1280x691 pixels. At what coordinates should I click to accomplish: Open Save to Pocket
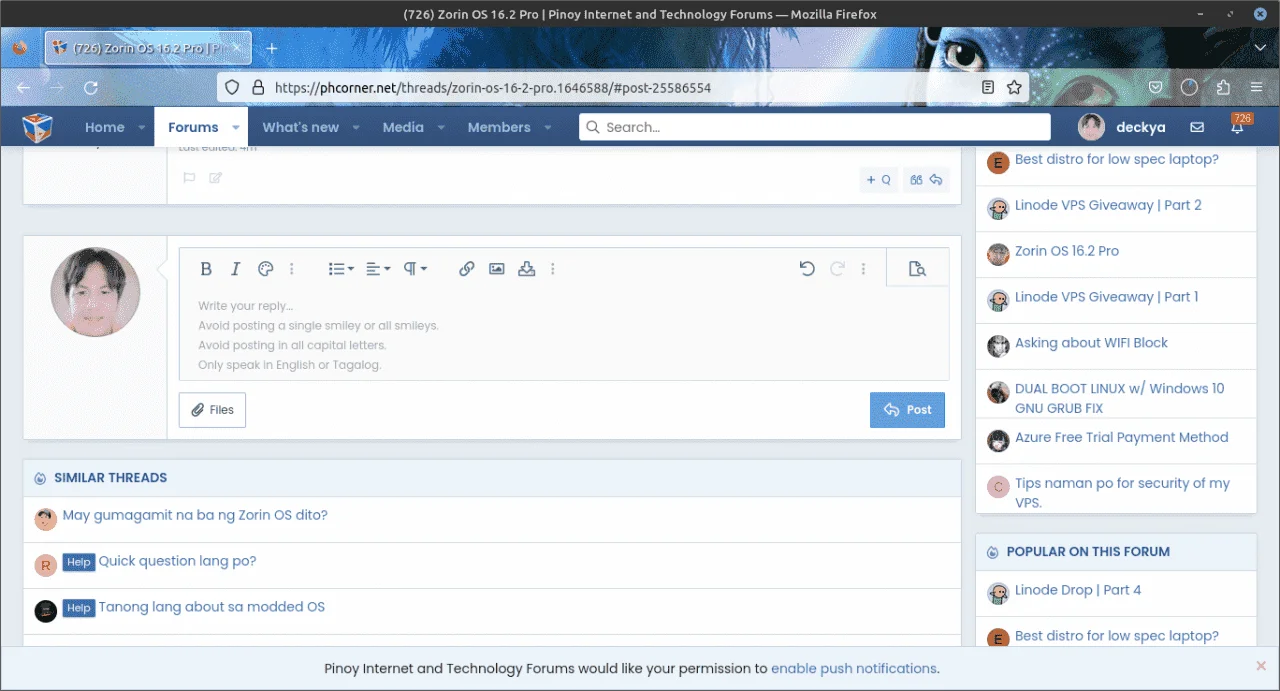pos(1155,87)
